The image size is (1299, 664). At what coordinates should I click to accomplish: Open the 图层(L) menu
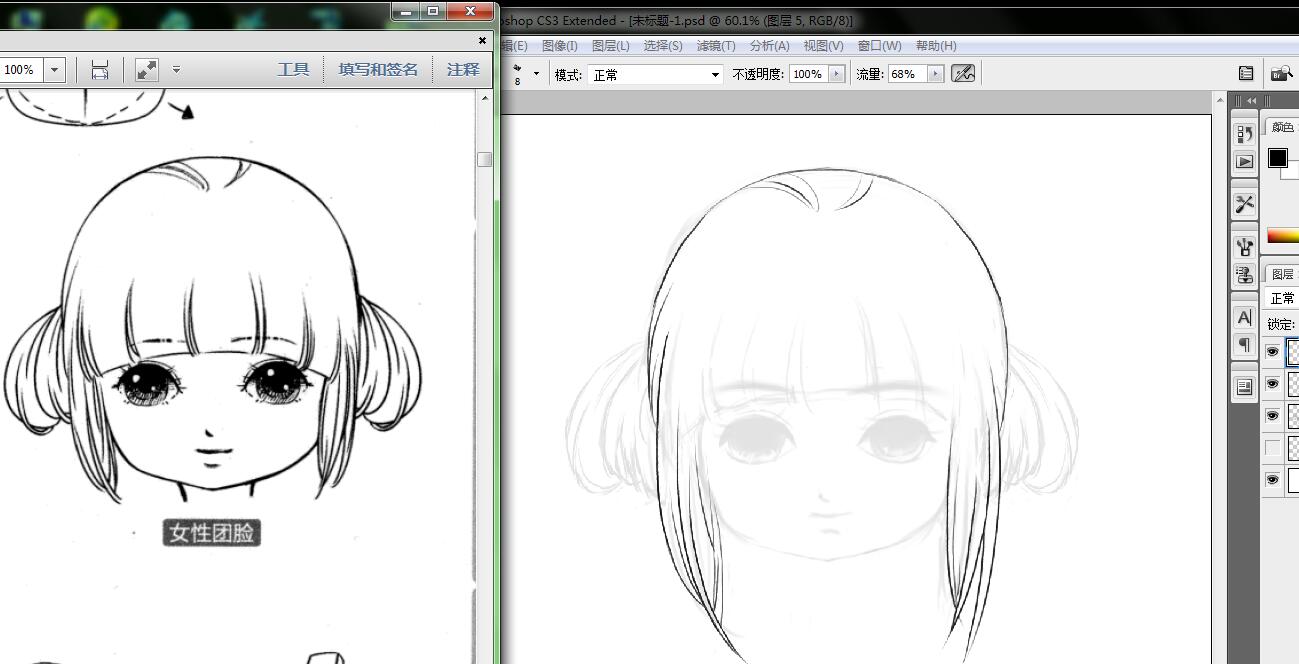point(610,46)
